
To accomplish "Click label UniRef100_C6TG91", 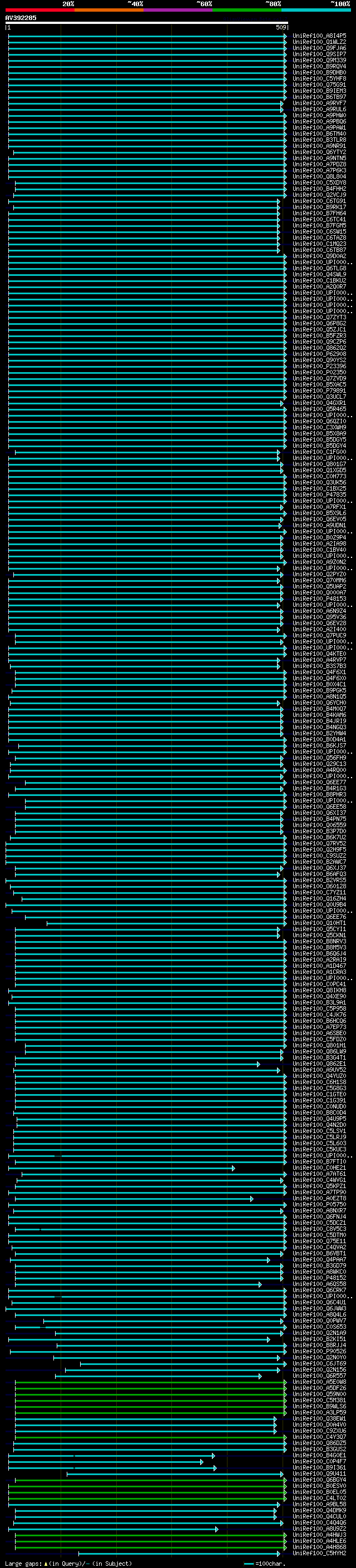I will [319, 201].
